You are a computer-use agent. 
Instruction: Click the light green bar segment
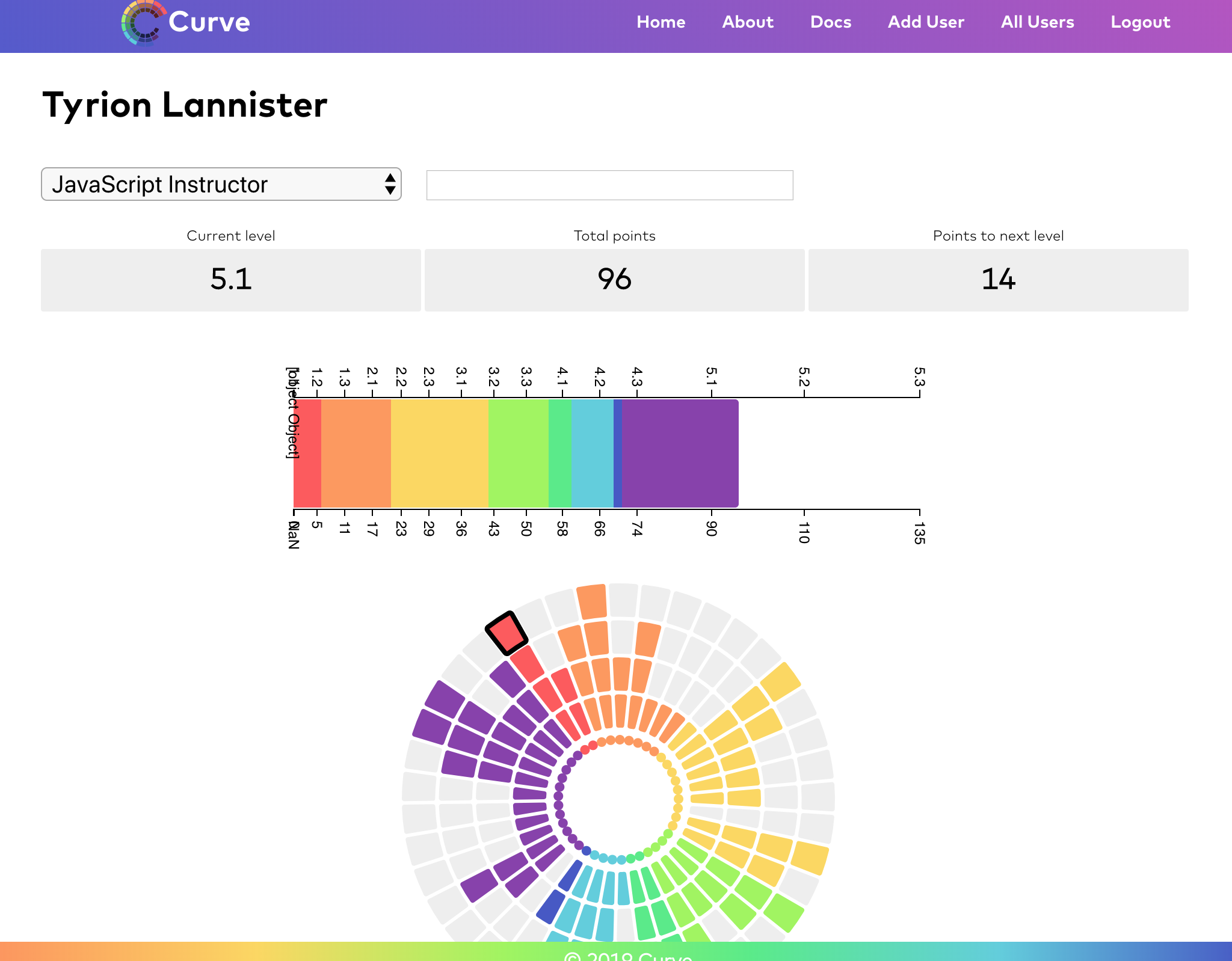pos(519,453)
